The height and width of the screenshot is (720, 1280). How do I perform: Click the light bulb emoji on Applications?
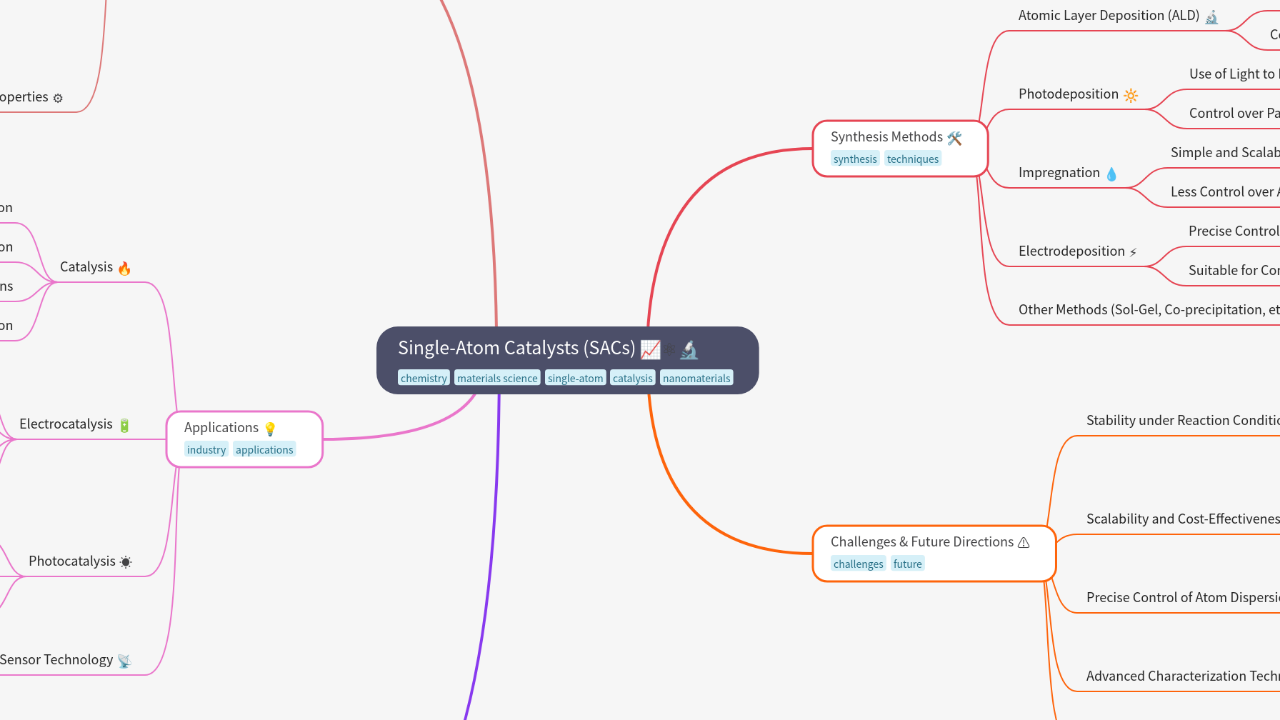click(269, 429)
